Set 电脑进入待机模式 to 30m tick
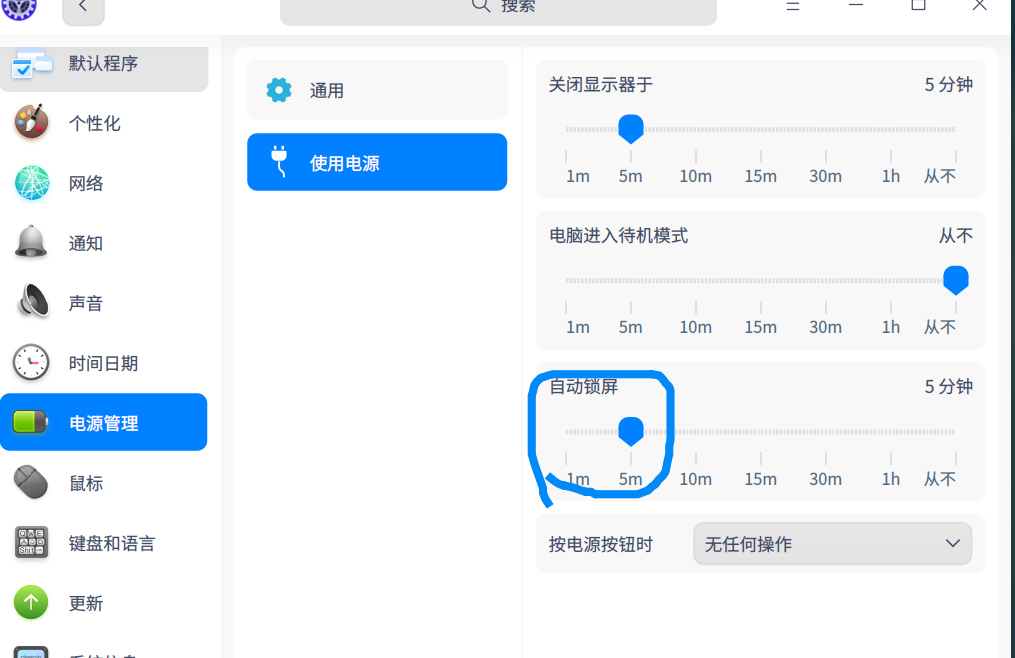 (x=826, y=307)
